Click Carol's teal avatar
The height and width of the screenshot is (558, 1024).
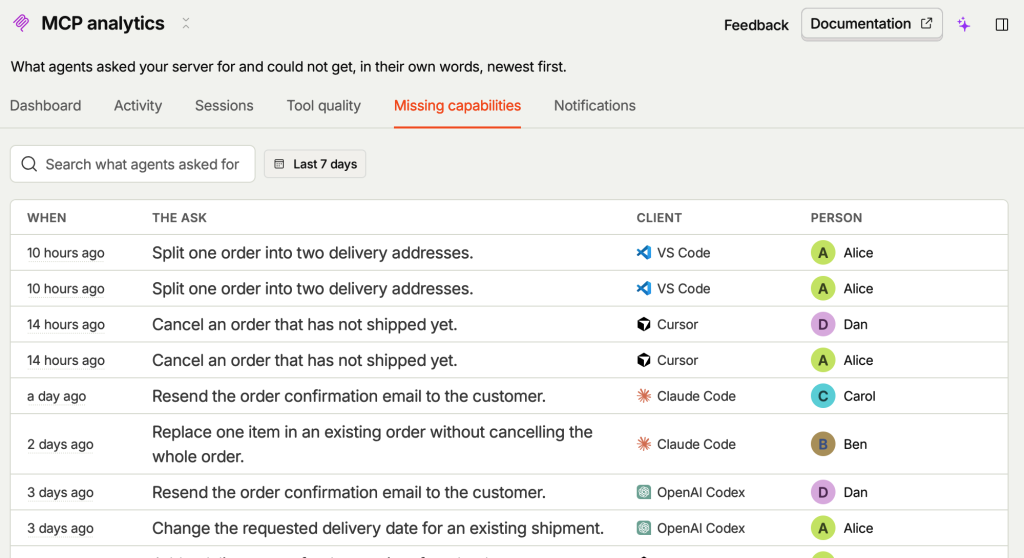[823, 396]
